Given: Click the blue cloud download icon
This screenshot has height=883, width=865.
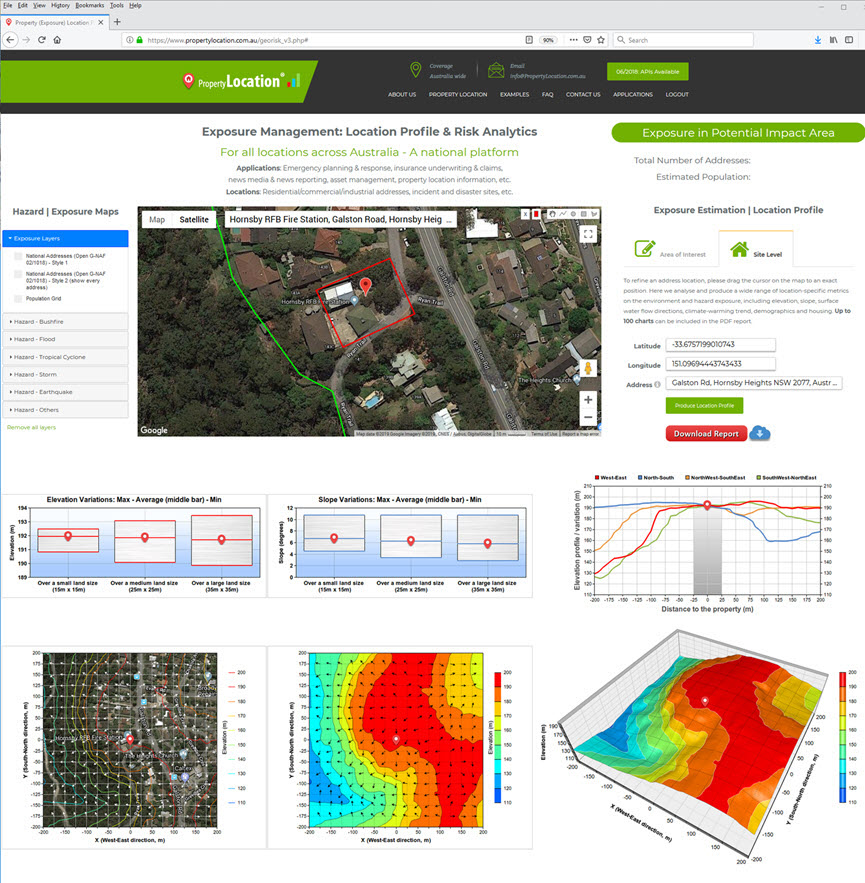Looking at the screenshot, I should coord(760,433).
